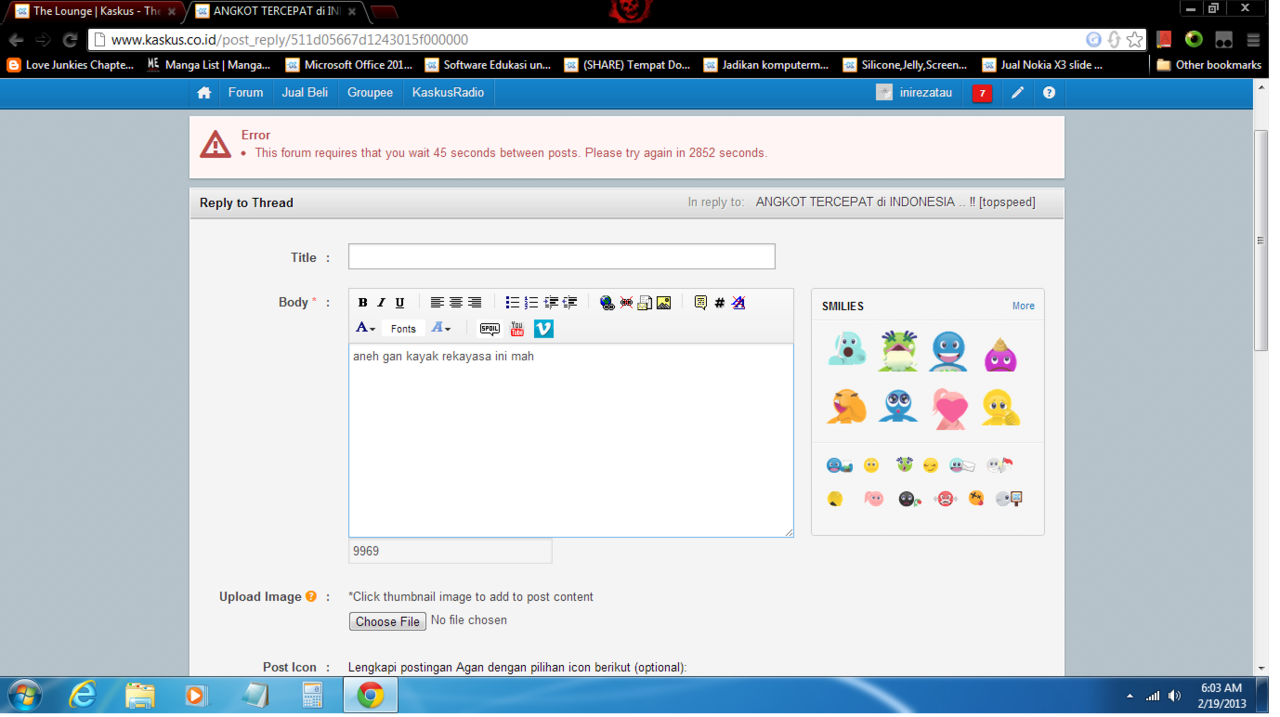Click the Choose File button
This screenshot has height=717, width=1280.
[387, 622]
